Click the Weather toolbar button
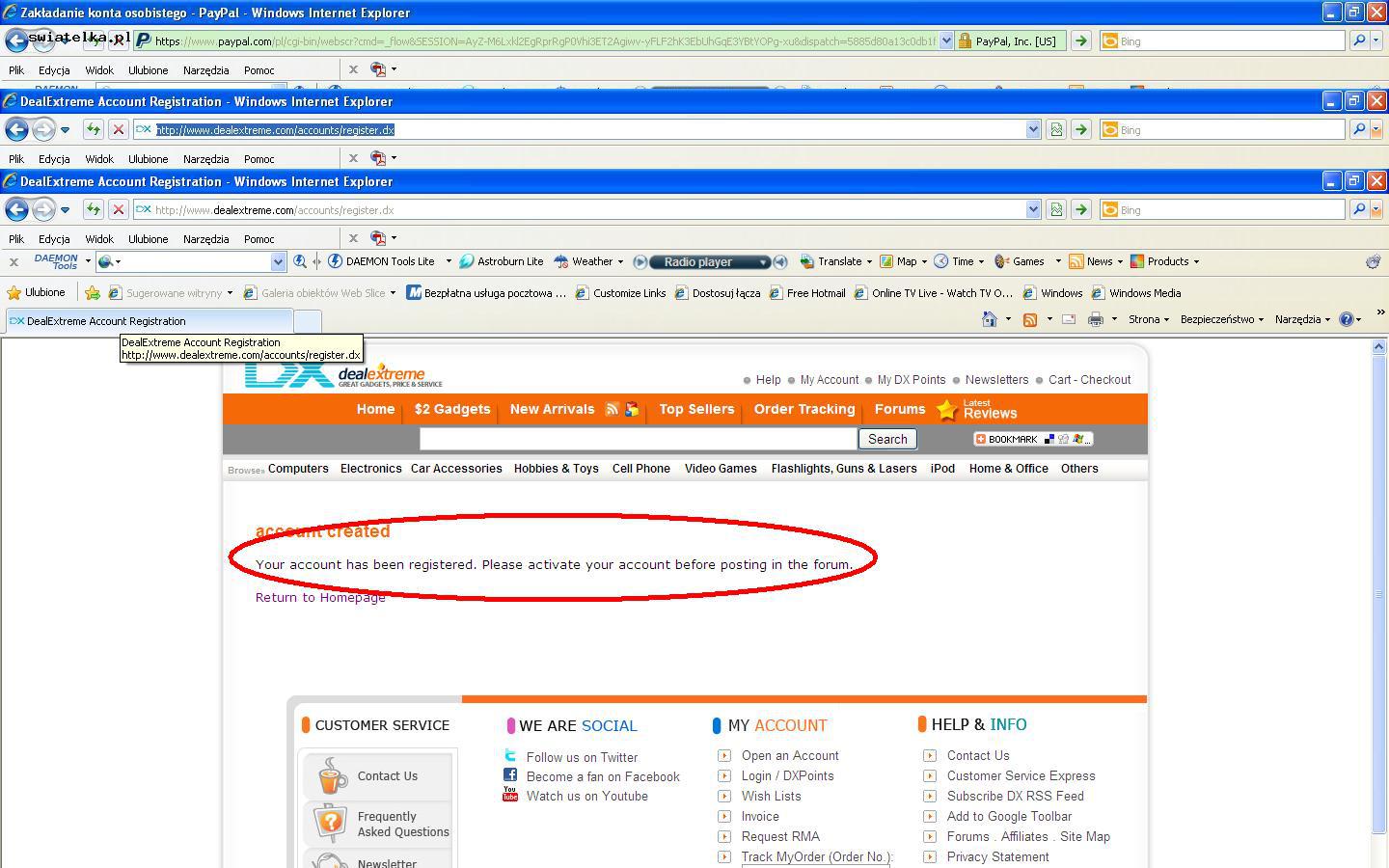Image resolution: width=1389 pixels, height=868 pixels. click(x=584, y=261)
